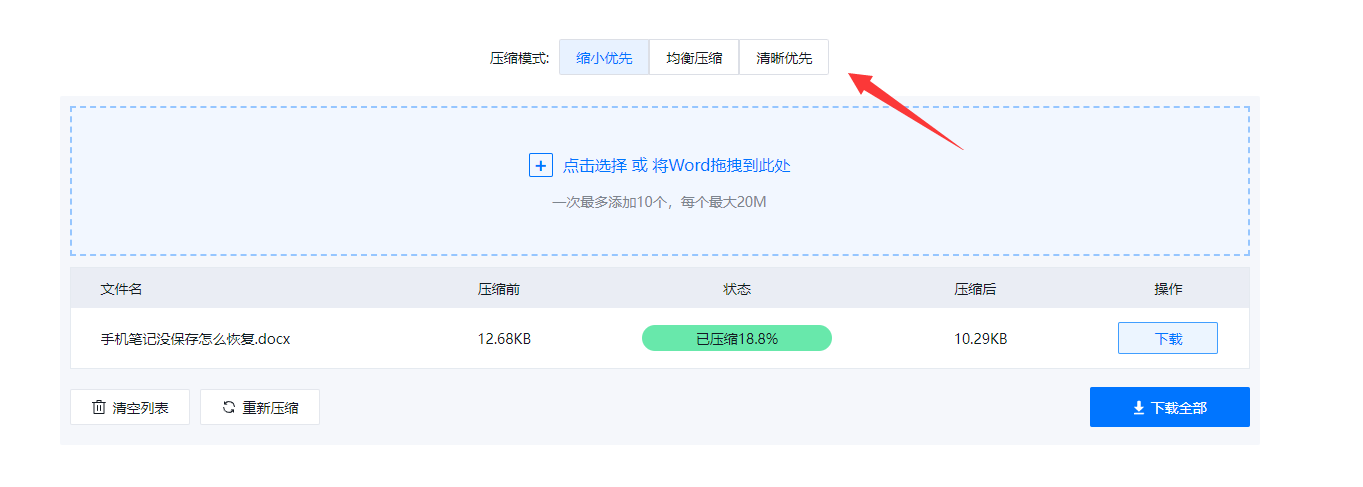1363x487 pixels.
Task: Click the 文件名 column header
Action: point(121,289)
